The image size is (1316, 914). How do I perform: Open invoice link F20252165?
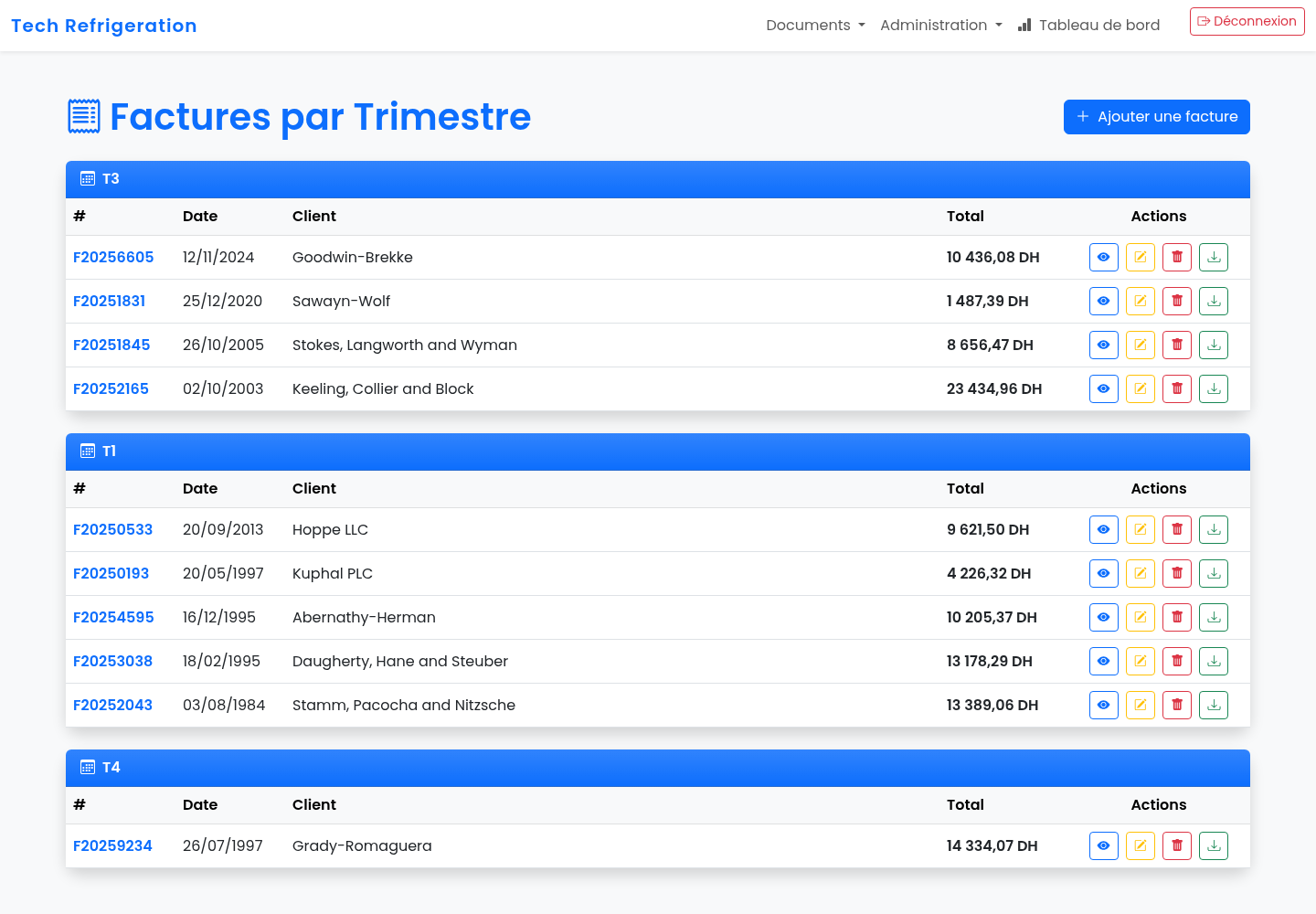111,389
